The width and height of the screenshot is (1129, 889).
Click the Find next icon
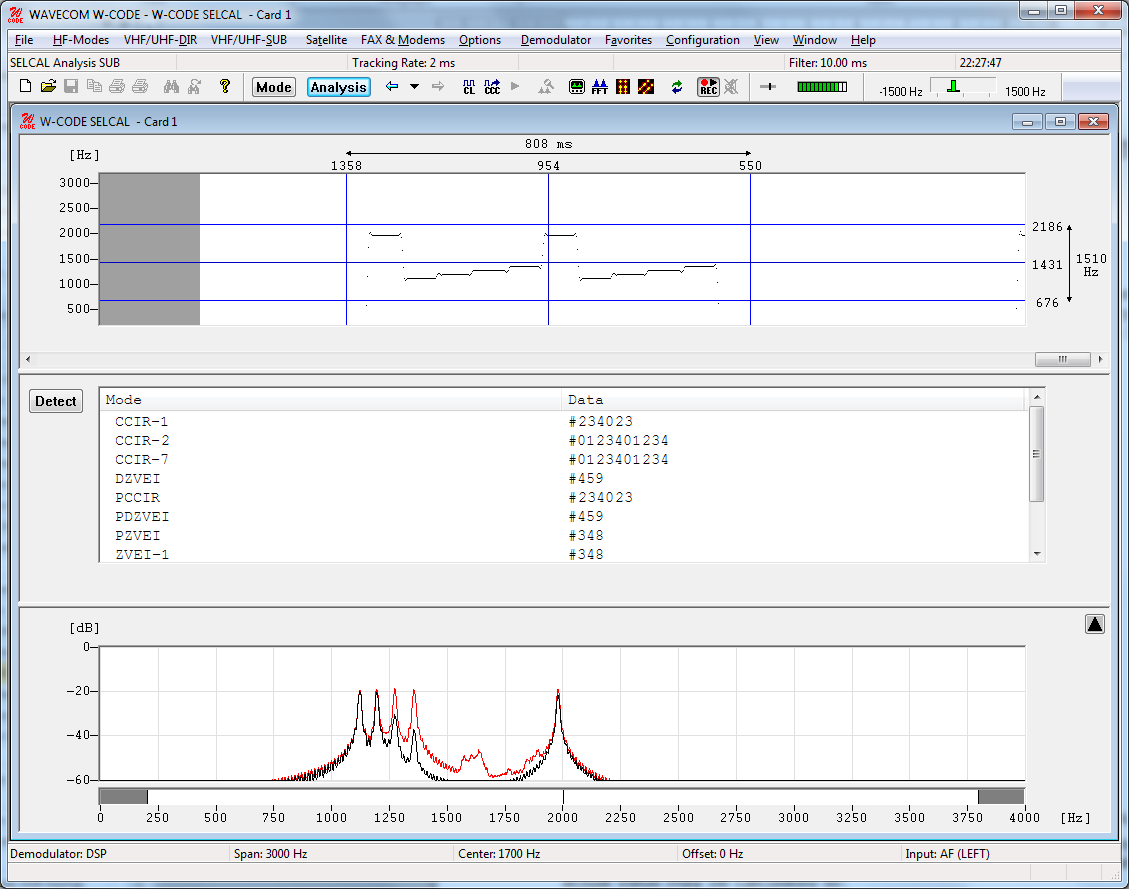click(194, 86)
